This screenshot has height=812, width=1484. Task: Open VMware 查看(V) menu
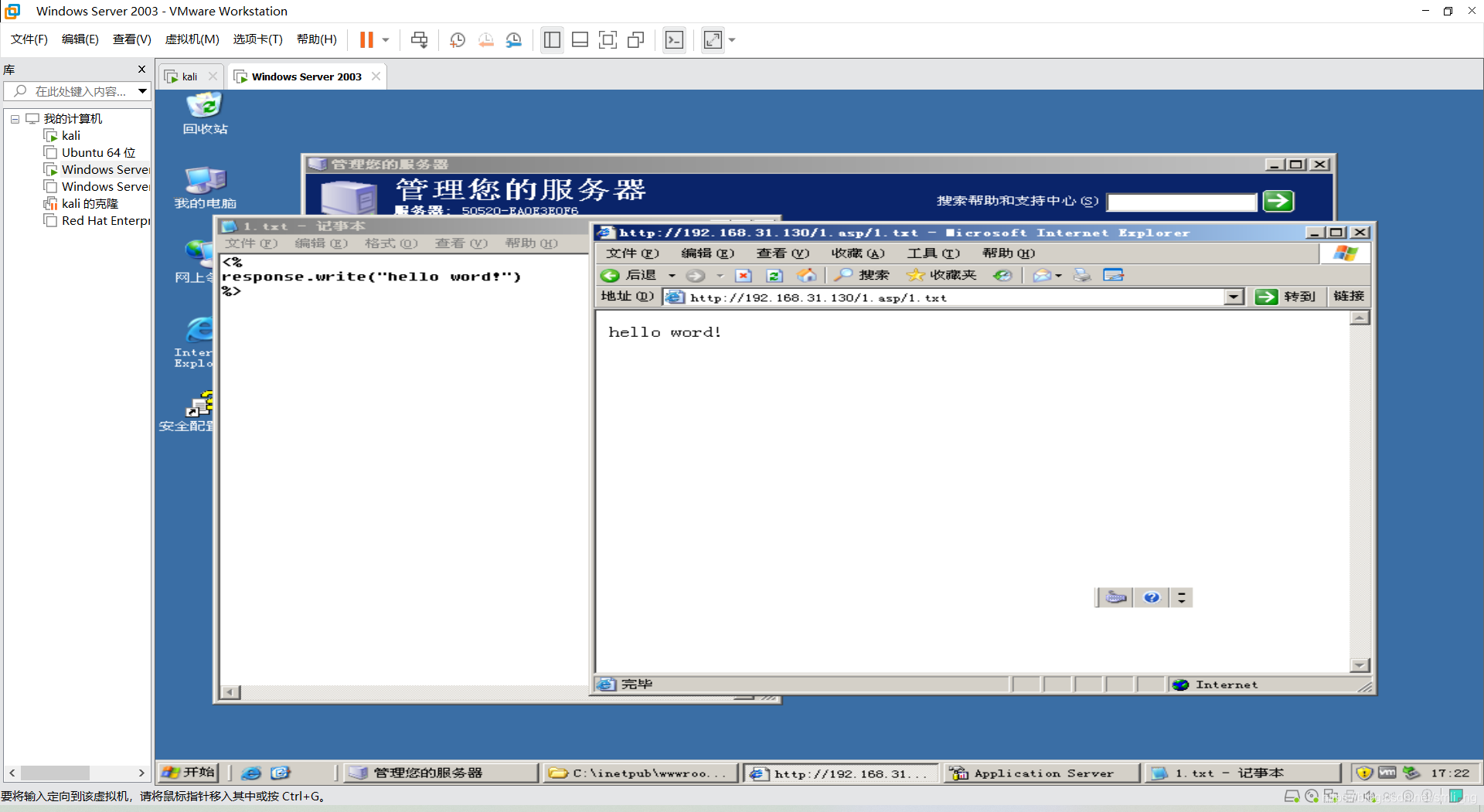tap(131, 39)
